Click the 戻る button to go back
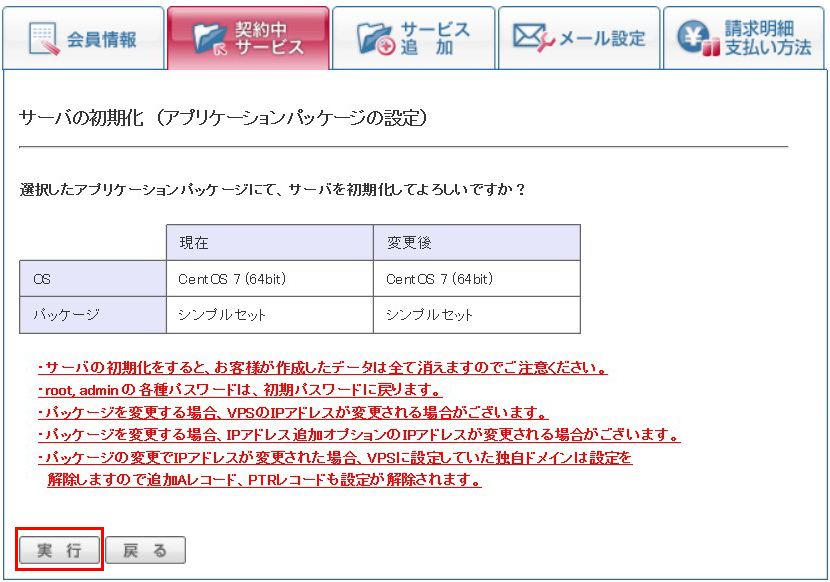The height and width of the screenshot is (582, 830). [x=145, y=550]
